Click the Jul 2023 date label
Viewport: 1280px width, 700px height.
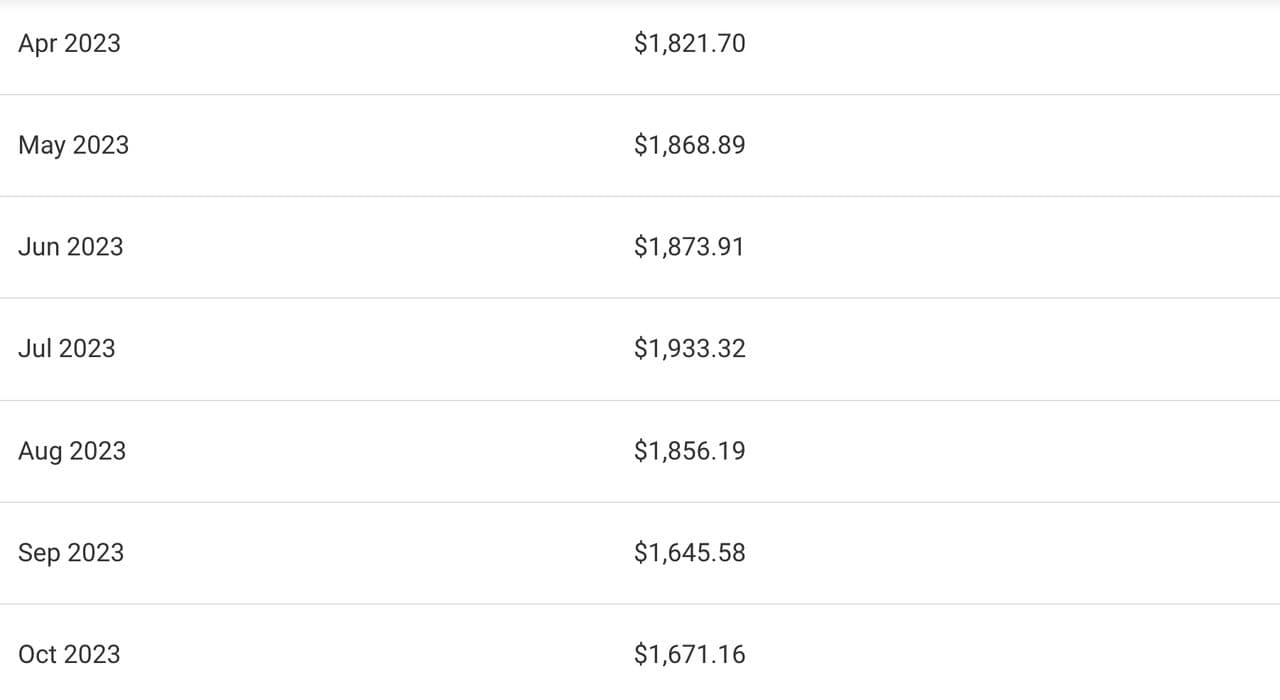[x=66, y=349]
